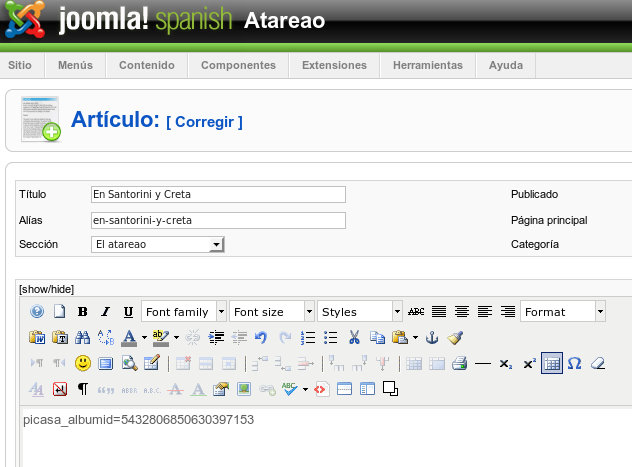
Task: Apply left alignment
Action: click(485, 311)
